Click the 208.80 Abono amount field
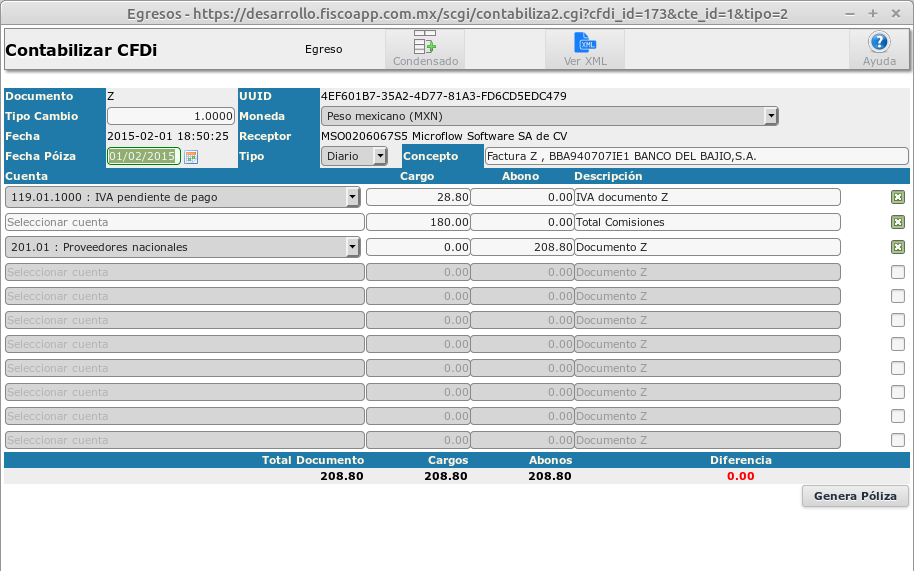The height and width of the screenshot is (571, 914). (x=521, y=247)
